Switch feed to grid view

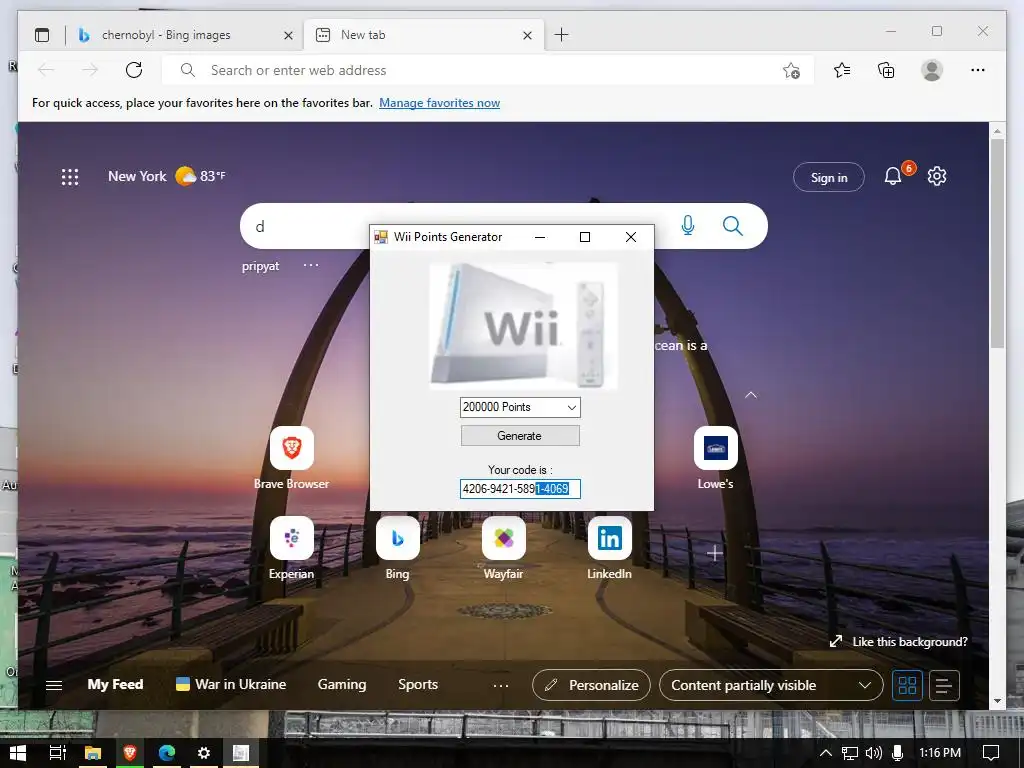click(x=907, y=685)
